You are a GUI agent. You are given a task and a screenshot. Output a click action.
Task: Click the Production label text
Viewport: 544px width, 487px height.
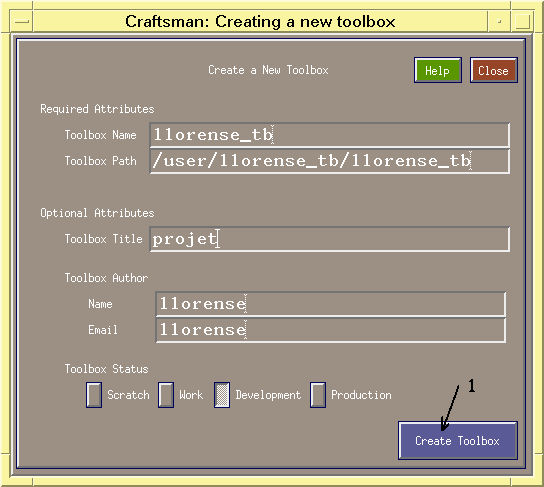tap(361, 395)
